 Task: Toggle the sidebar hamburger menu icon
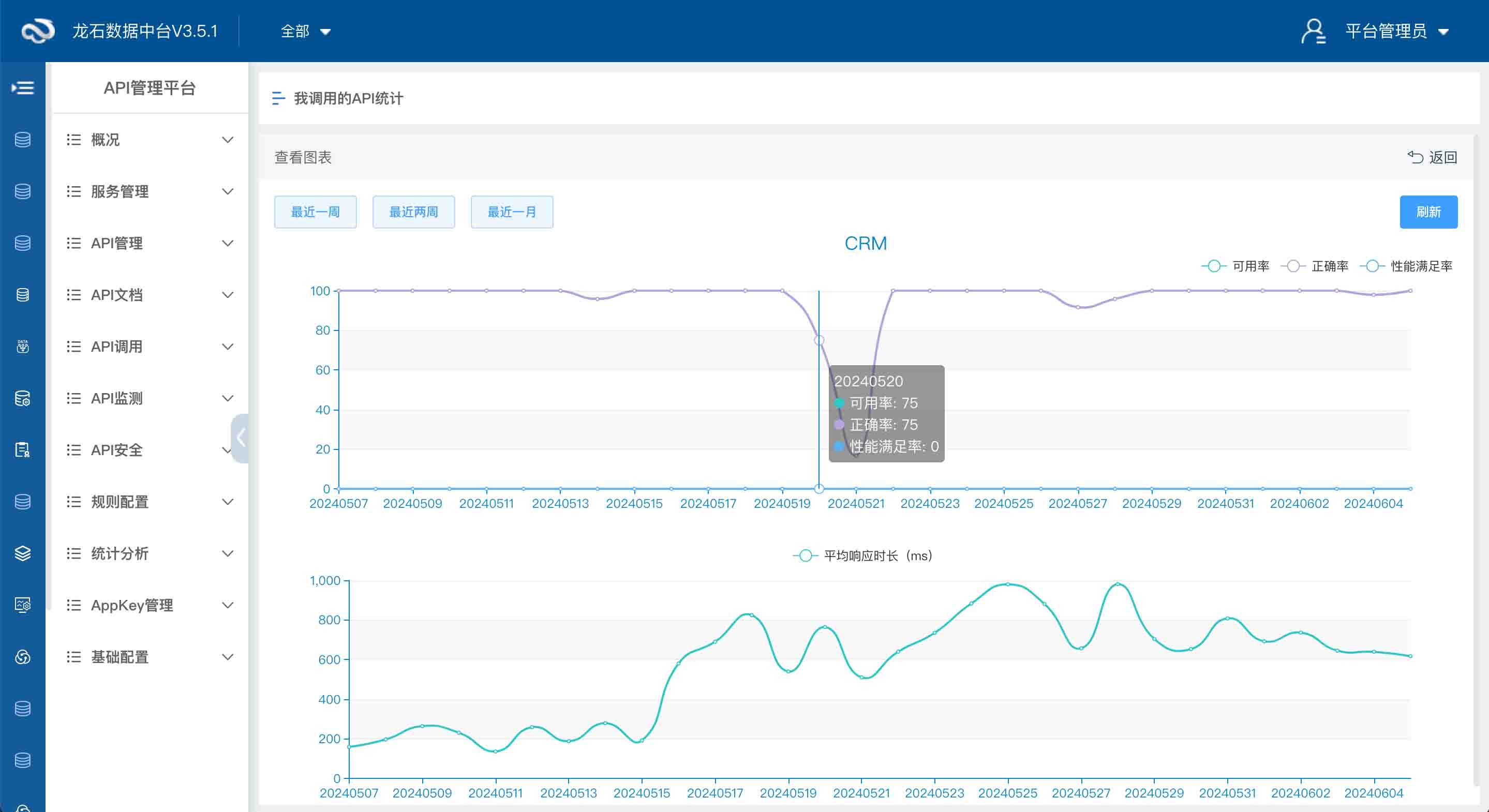pos(23,88)
